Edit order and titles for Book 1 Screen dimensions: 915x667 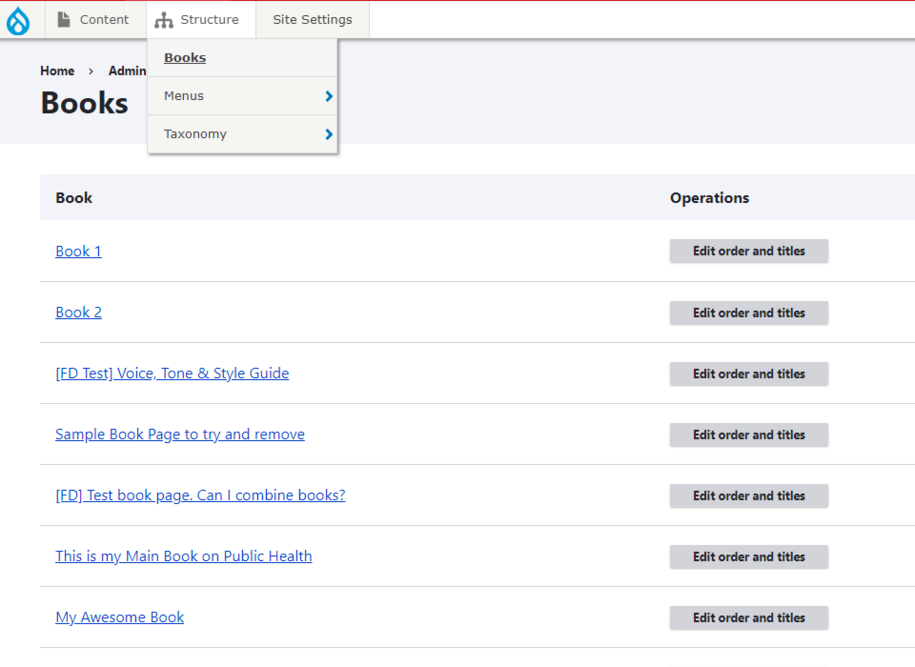coord(748,251)
